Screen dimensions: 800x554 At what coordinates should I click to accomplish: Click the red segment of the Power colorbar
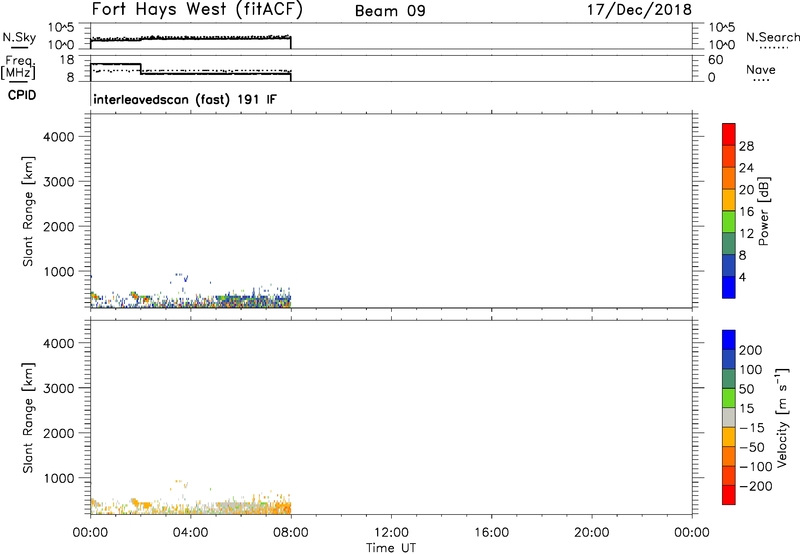coord(729,133)
